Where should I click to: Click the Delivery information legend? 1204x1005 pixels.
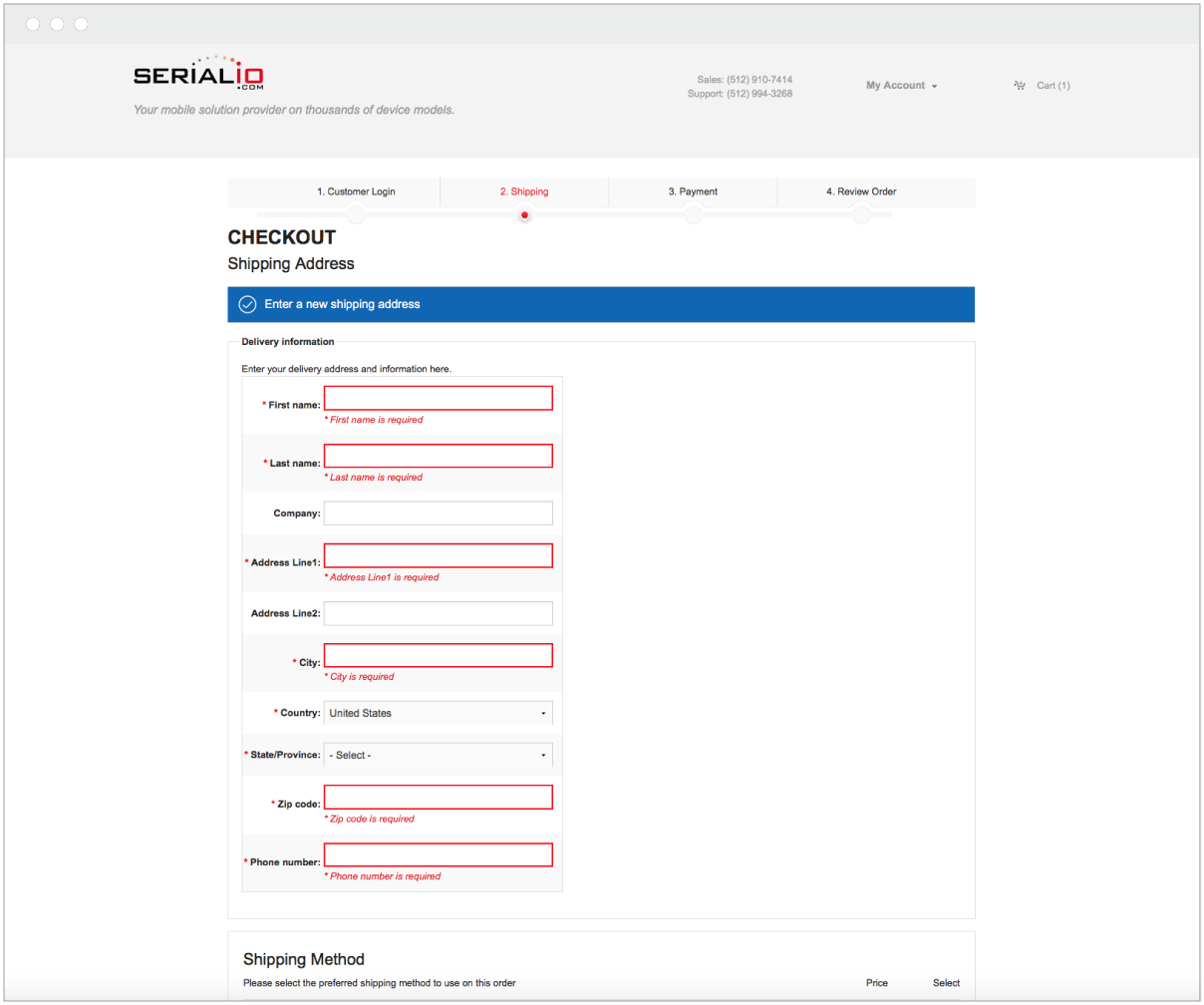[x=288, y=342]
